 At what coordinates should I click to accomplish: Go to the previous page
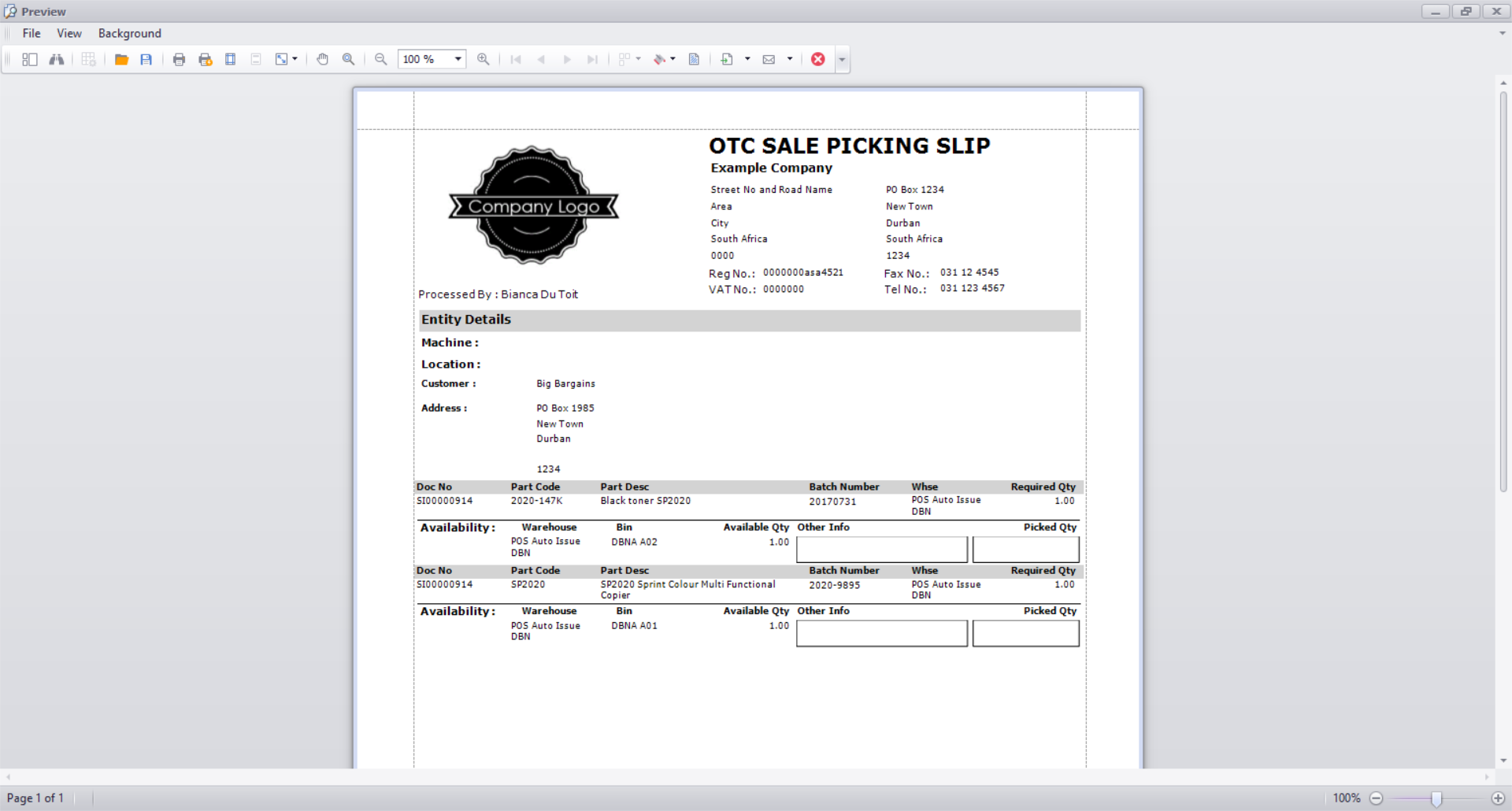coord(541,59)
